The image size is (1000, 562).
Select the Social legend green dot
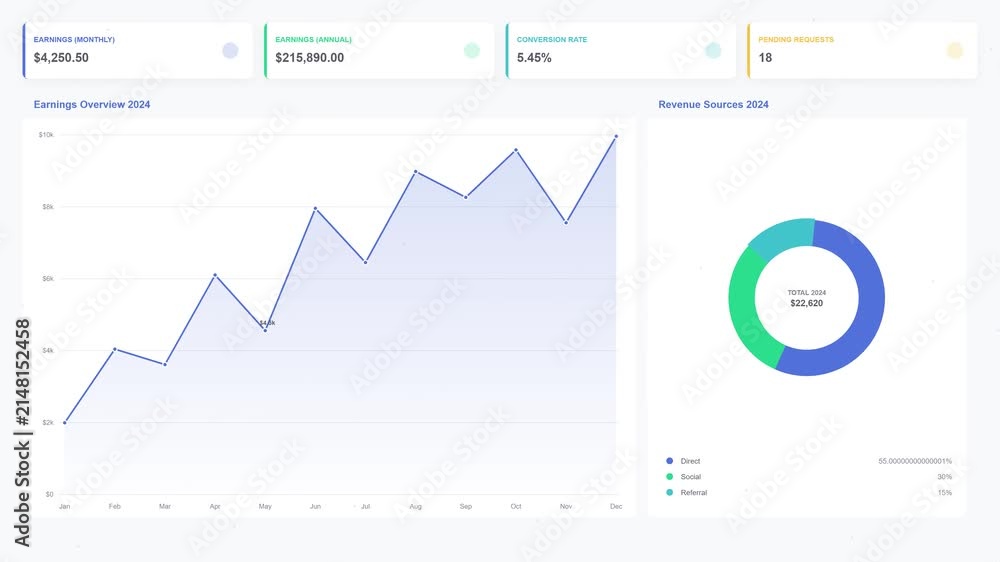click(670, 477)
